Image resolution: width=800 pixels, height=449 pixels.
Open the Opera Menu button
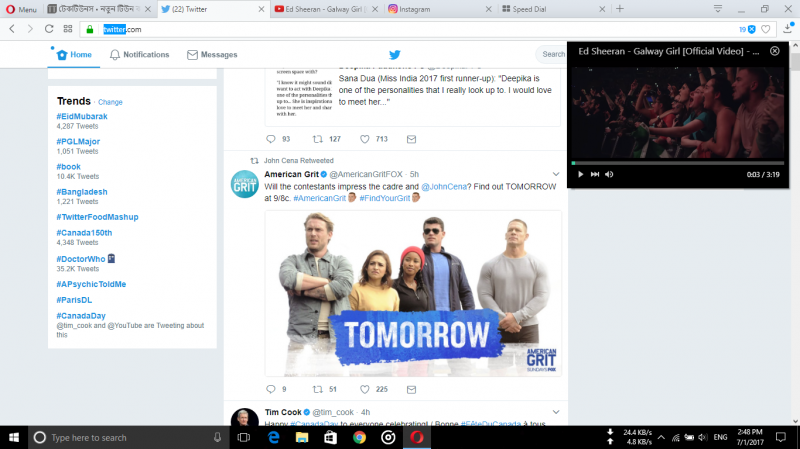pos(21,9)
